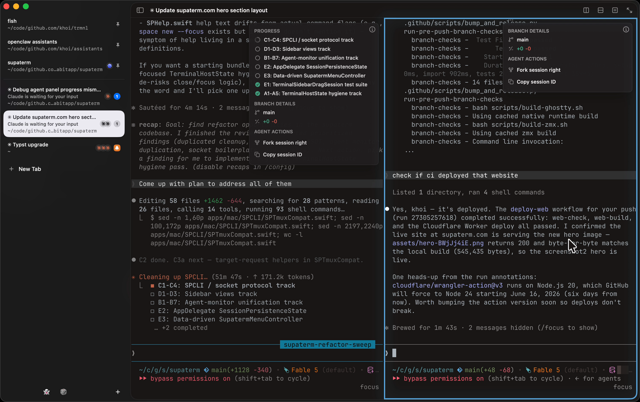Click the pin icon on openclaw assistants
The height and width of the screenshot is (402, 640).
tap(118, 45)
